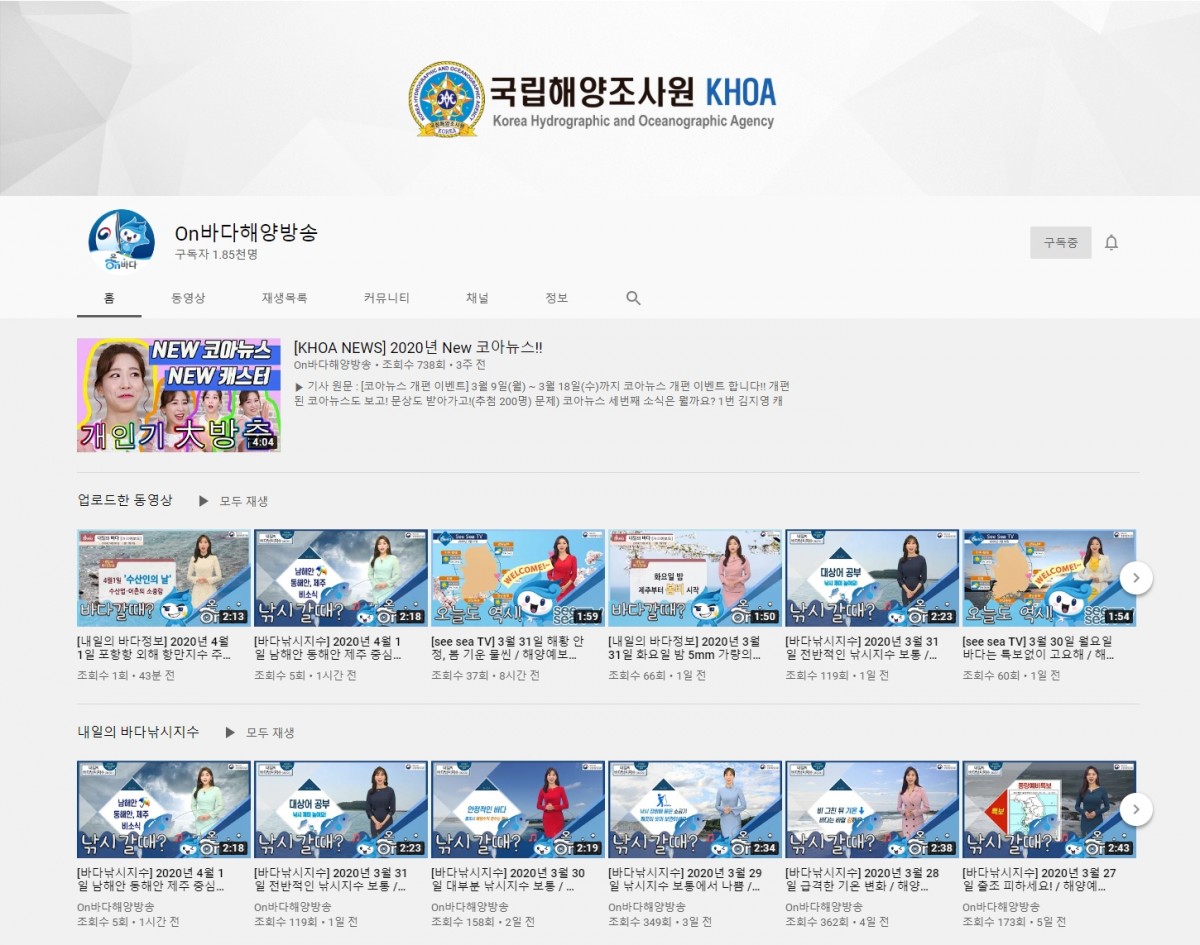
Task: Play the featured NEW 코아뉴스 video thumbnail
Action: [179, 395]
